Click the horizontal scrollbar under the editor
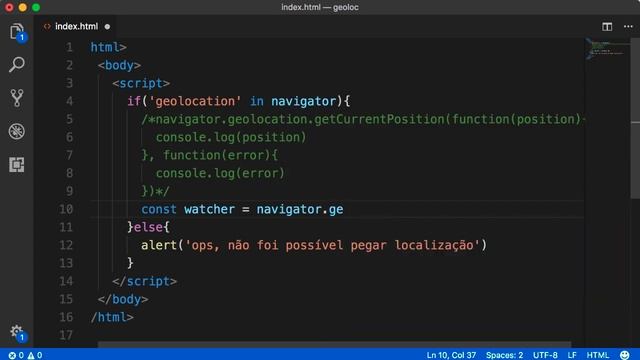Image resolution: width=640 pixels, height=360 pixels. (334, 345)
